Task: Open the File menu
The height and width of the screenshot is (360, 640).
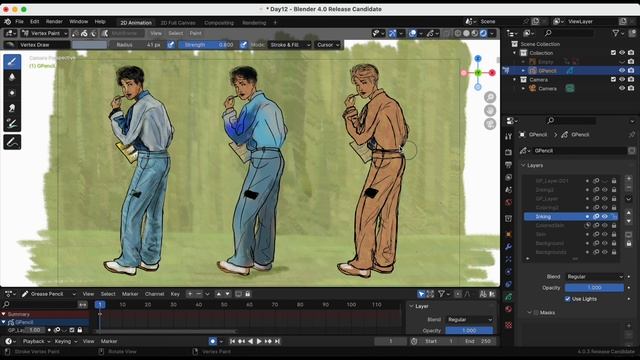Action: (x=19, y=22)
